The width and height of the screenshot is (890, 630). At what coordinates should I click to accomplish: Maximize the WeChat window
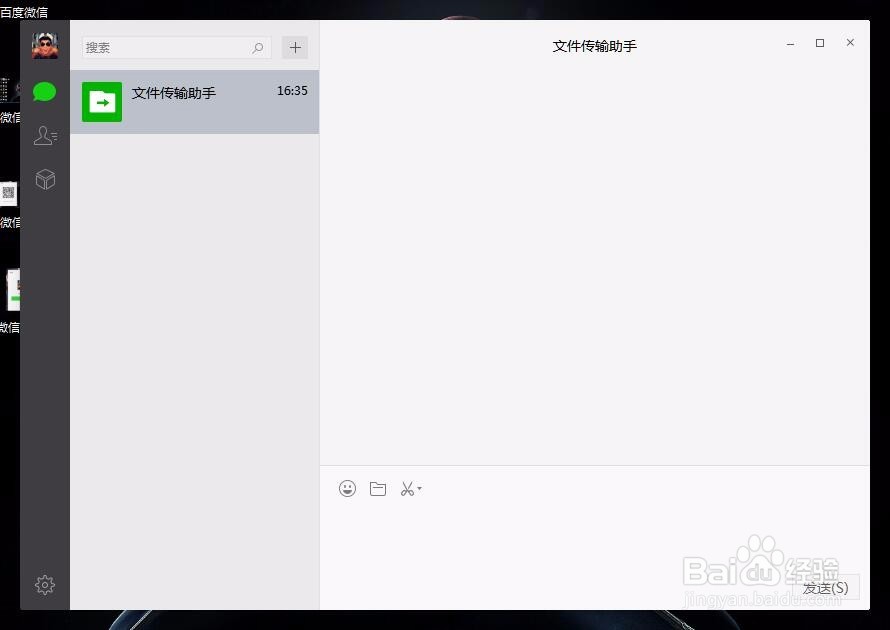click(820, 43)
